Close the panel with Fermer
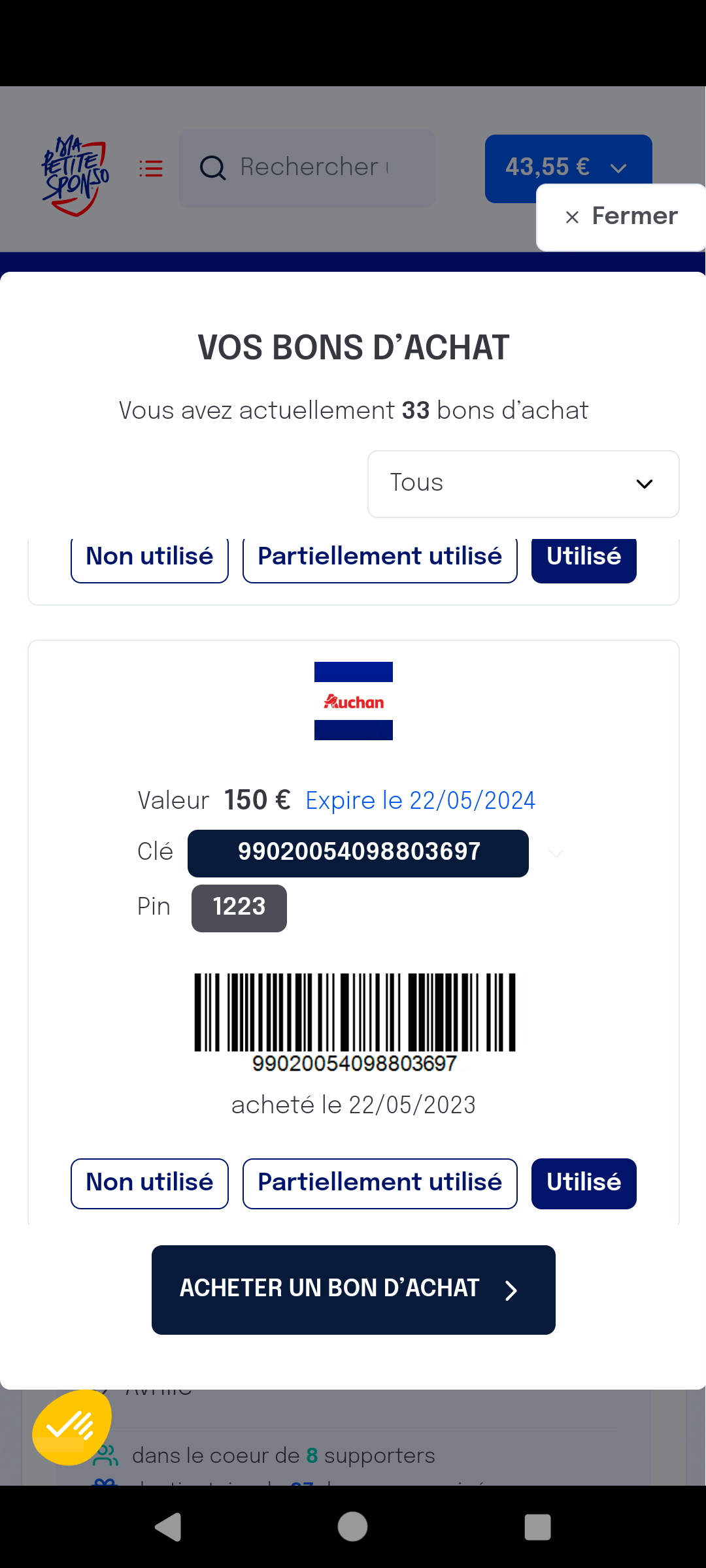706x1568 pixels. pyautogui.click(x=621, y=217)
